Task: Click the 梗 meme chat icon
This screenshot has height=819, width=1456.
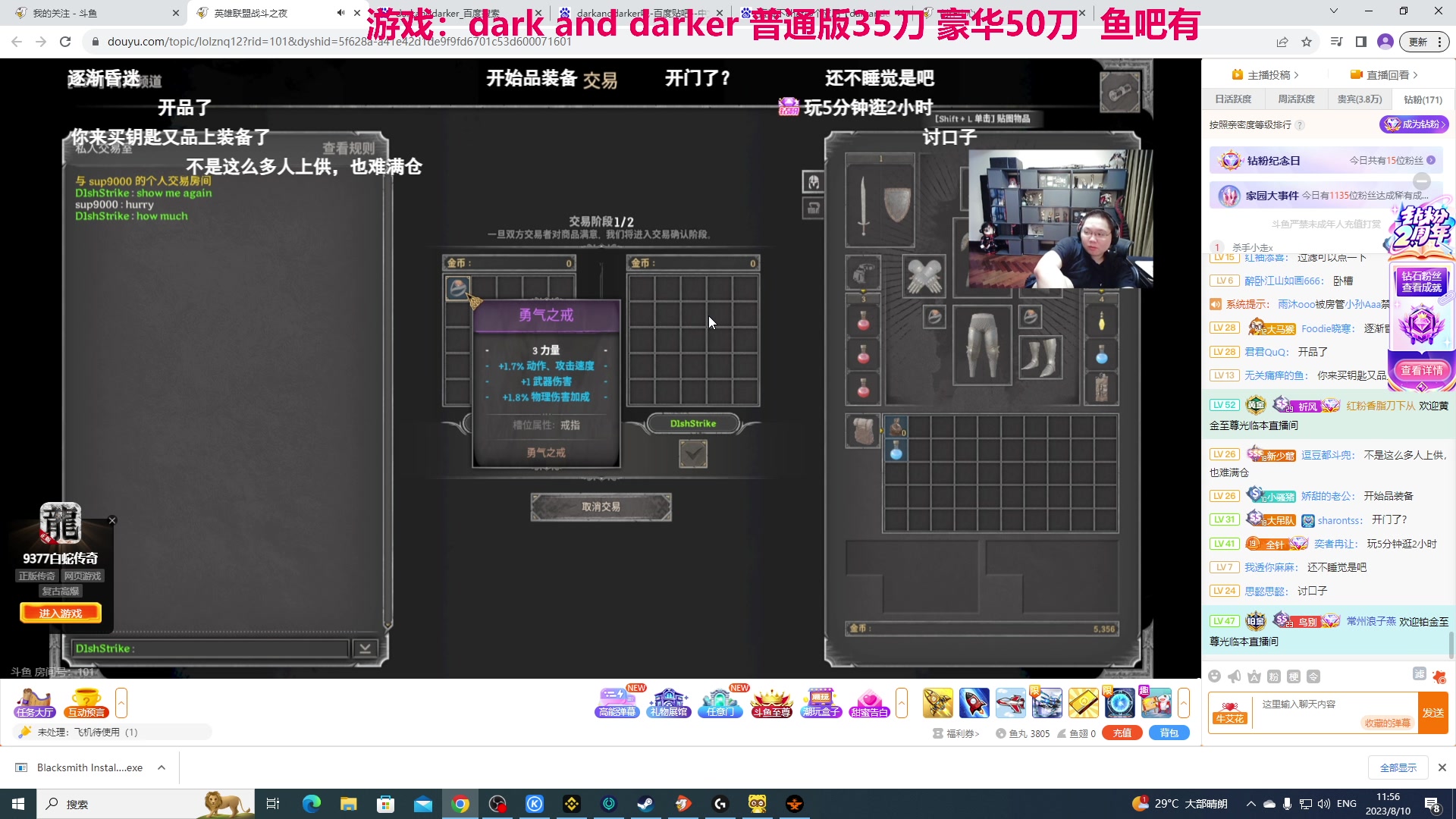Action: (x=1294, y=676)
